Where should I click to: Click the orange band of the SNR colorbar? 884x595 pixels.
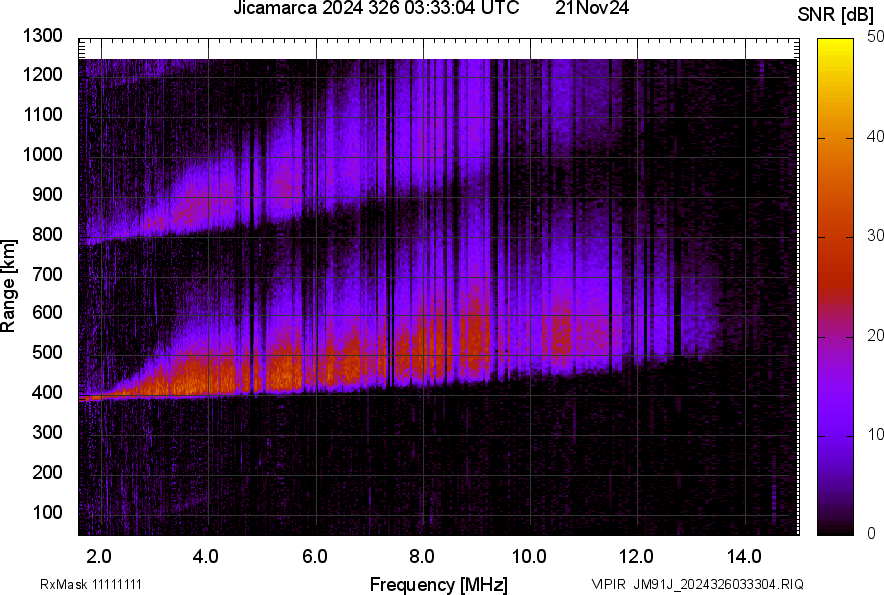click(x=838, y=185)
